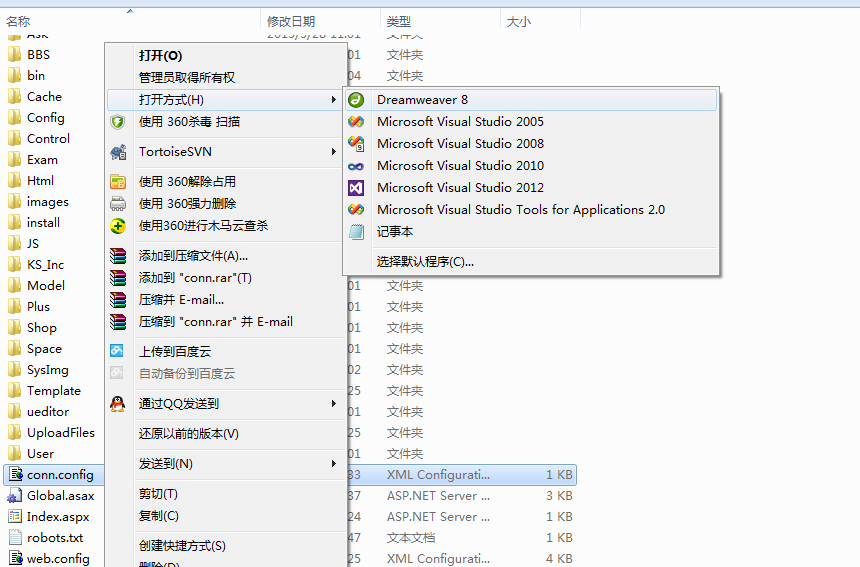Expand the TortoiseSVN submenu arrow

333,152
